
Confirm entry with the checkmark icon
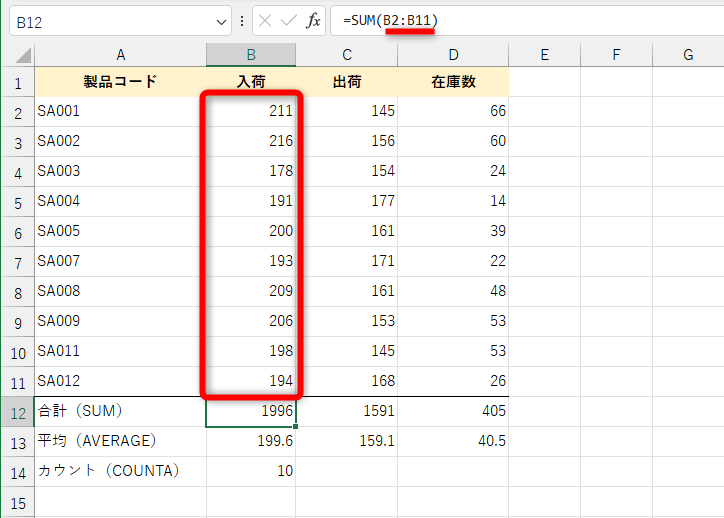point(289,21)
